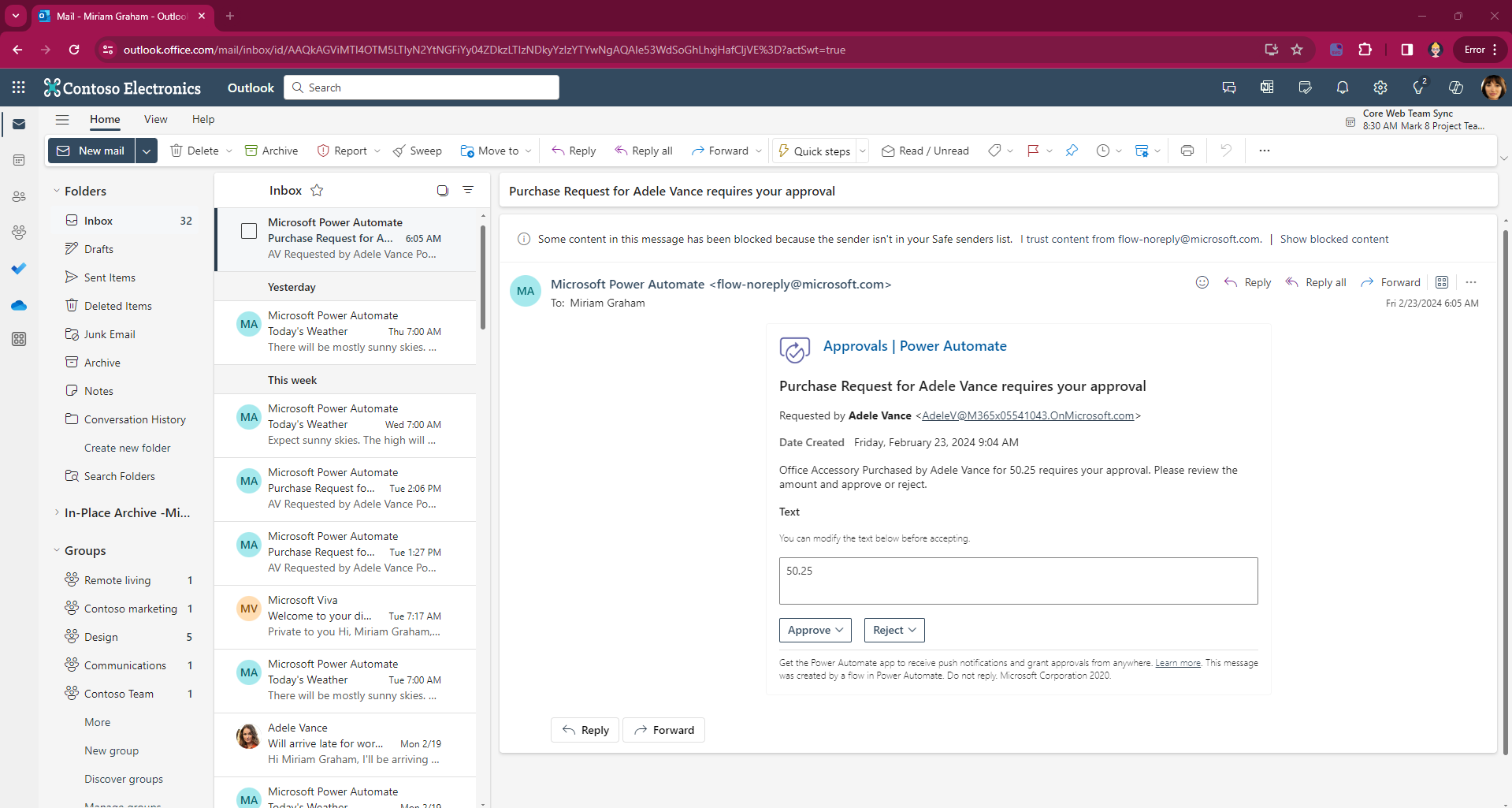
Task: Click the Search mail box
Action: pos(422,88)
